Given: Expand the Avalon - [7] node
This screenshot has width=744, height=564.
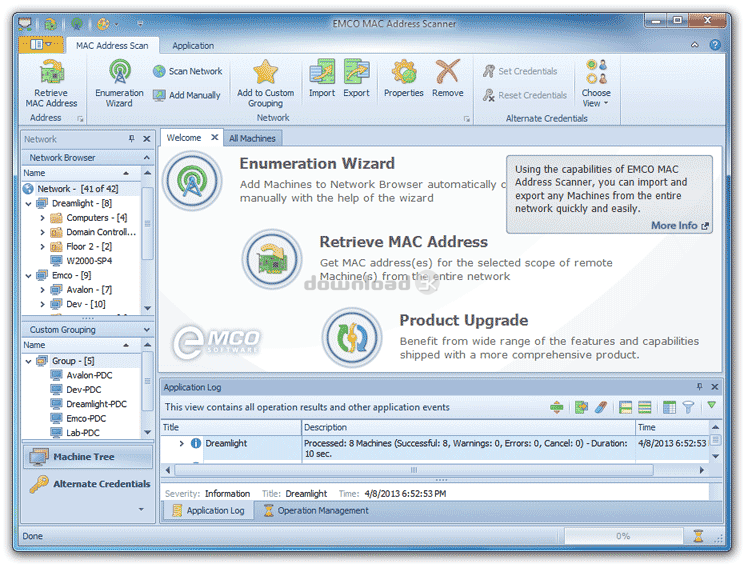Looking at the screenshot, I should click(43, 290).
